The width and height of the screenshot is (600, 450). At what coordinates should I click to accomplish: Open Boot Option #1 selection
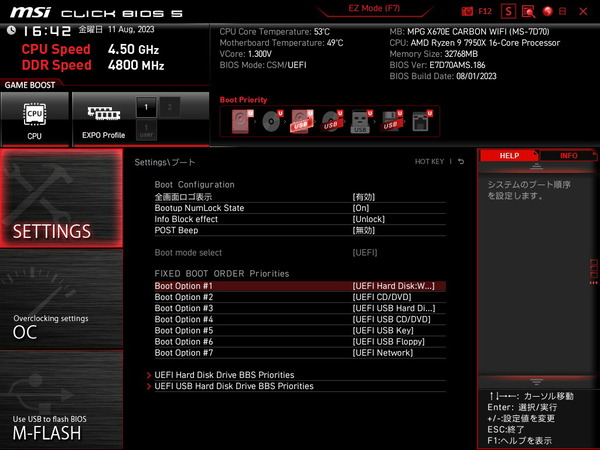(300, 286)
